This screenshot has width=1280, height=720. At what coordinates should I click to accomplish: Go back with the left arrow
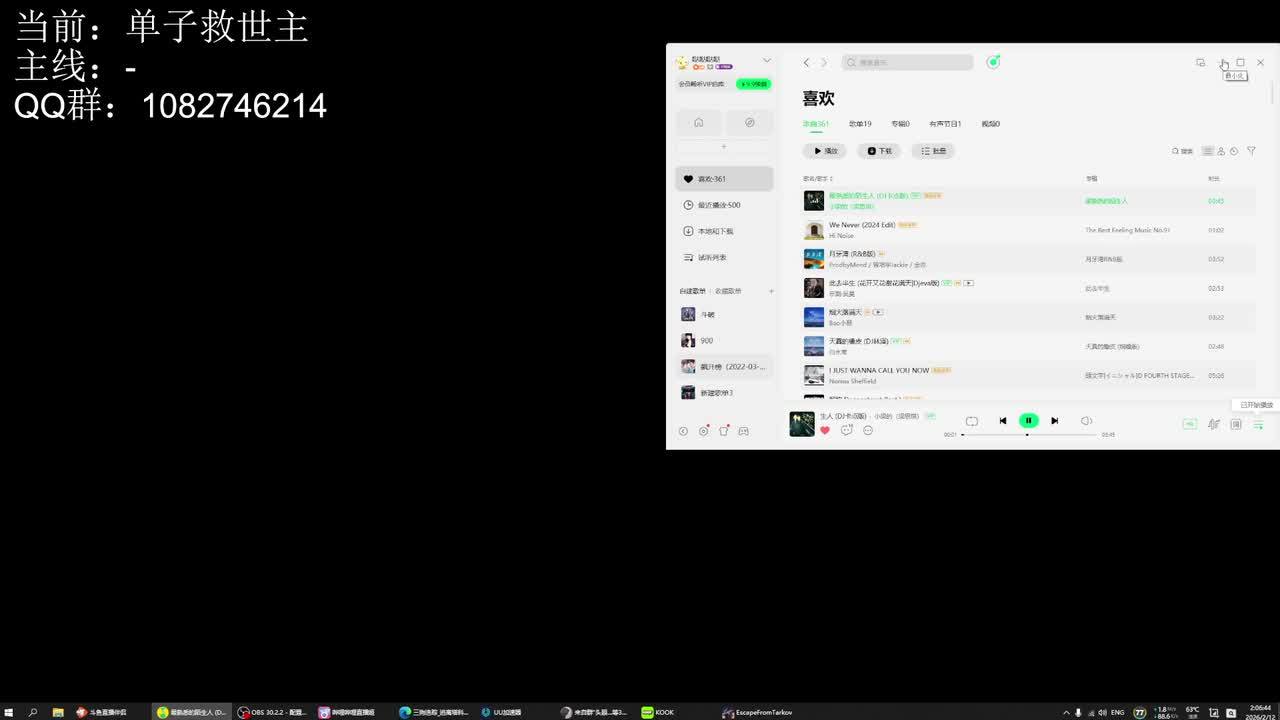click(x=806, y=62)
